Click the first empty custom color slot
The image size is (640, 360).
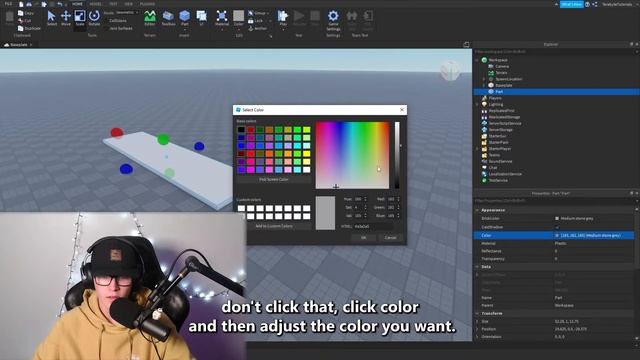point(241,208)
